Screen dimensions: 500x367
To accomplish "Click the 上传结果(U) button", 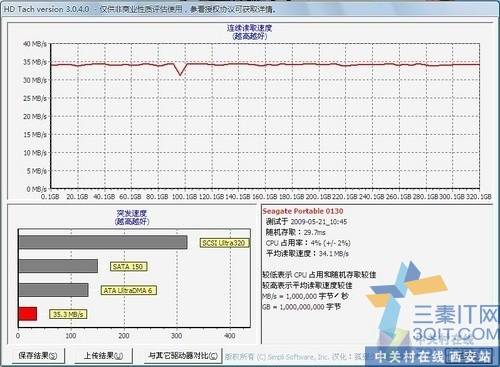I will pos(103,356).
